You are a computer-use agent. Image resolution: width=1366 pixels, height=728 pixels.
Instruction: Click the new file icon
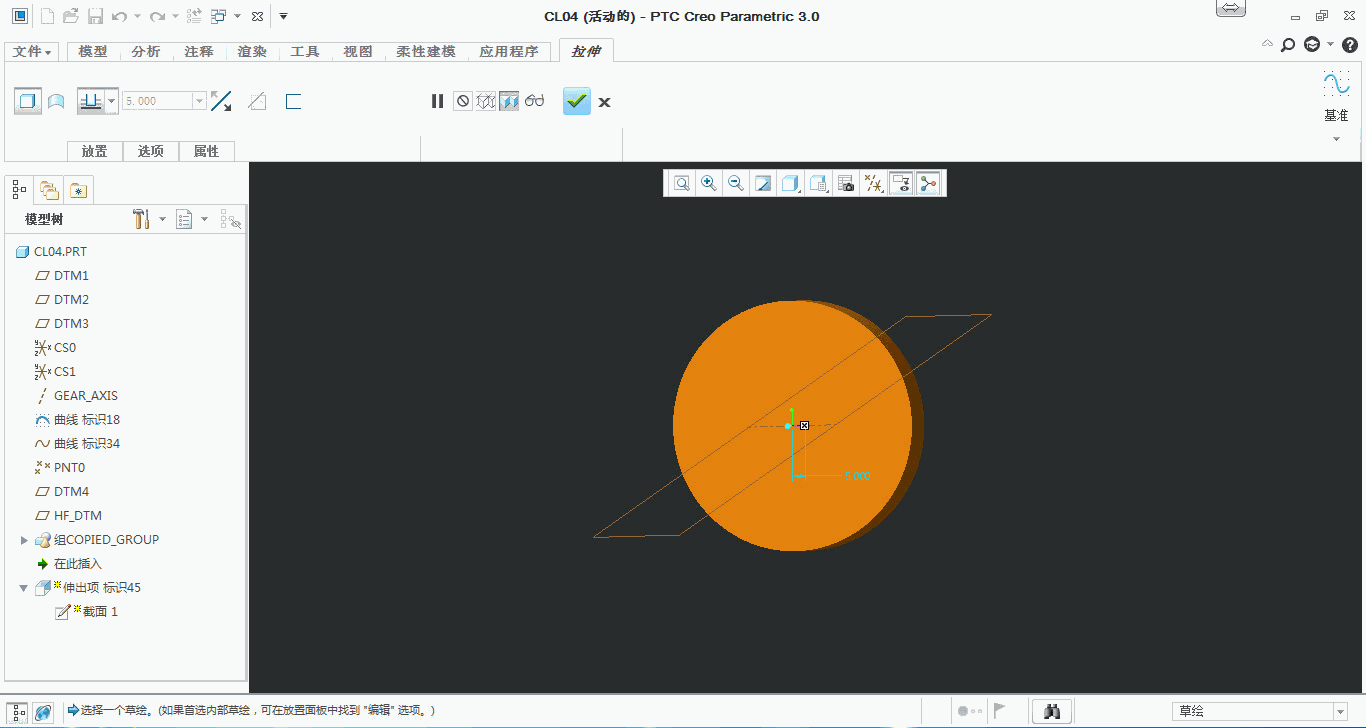tap(47, 16)
